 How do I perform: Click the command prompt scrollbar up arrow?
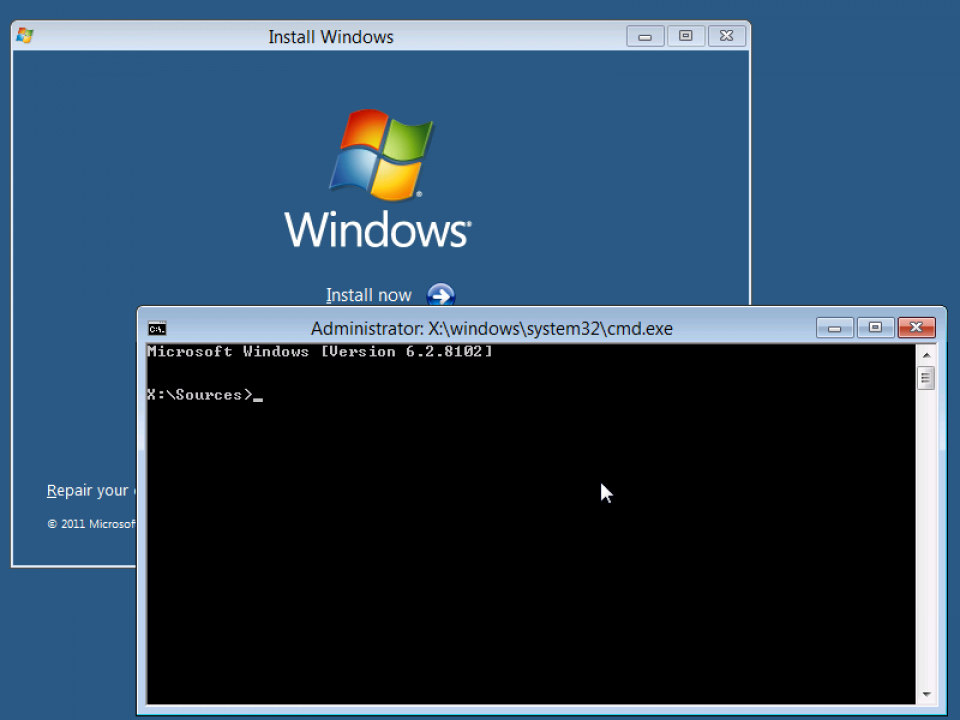coord(926,355)
